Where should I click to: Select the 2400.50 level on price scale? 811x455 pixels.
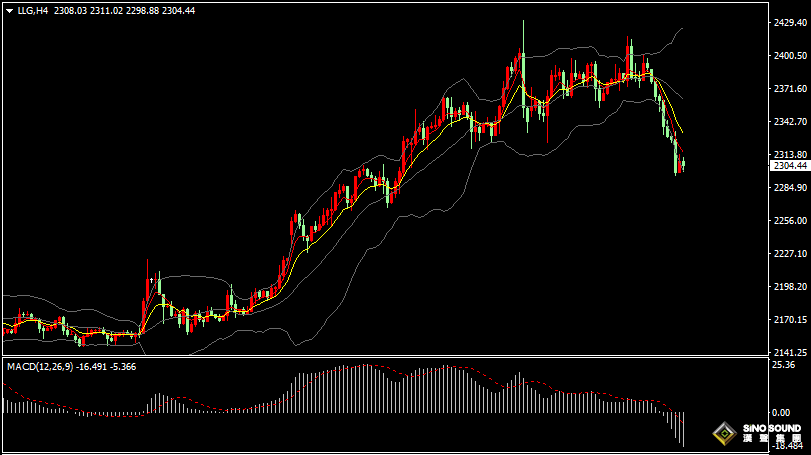(789, 56)
